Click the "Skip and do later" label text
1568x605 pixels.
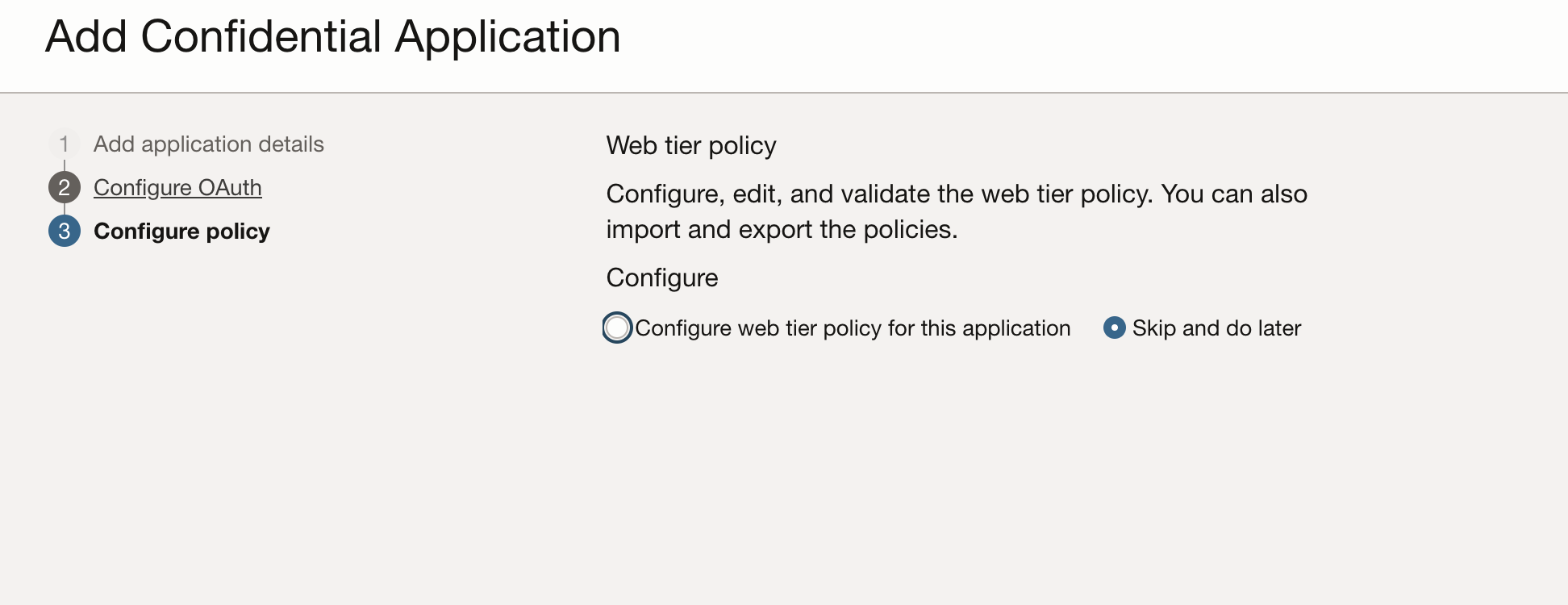coord(1216,328)
